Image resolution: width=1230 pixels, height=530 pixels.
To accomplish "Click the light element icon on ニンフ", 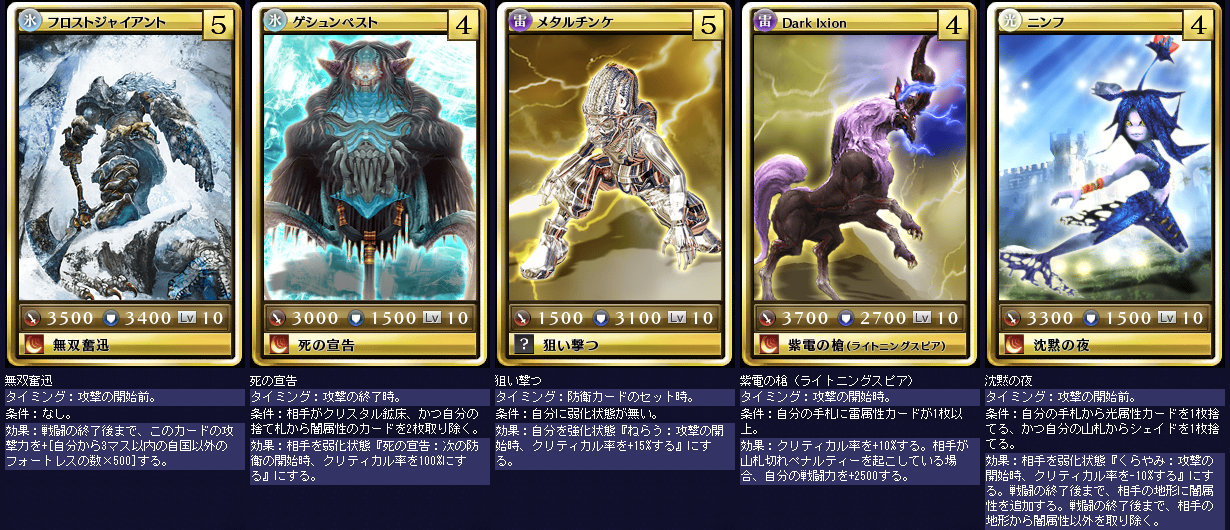I will pos(1010,21).
